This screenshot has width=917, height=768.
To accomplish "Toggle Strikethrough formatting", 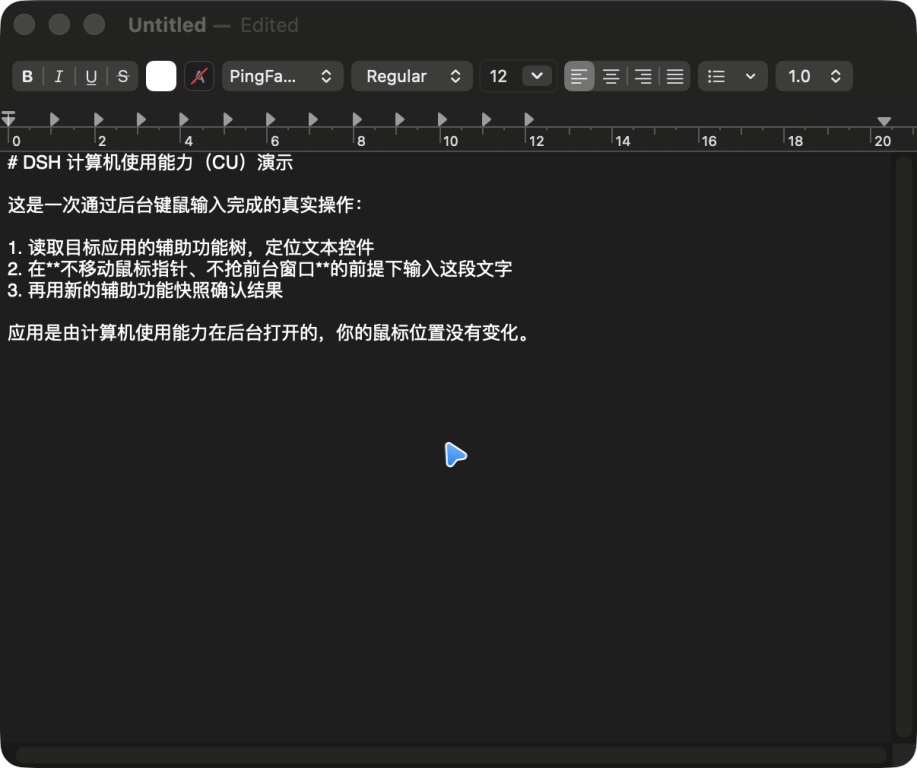I will click(x=123, y=77).
